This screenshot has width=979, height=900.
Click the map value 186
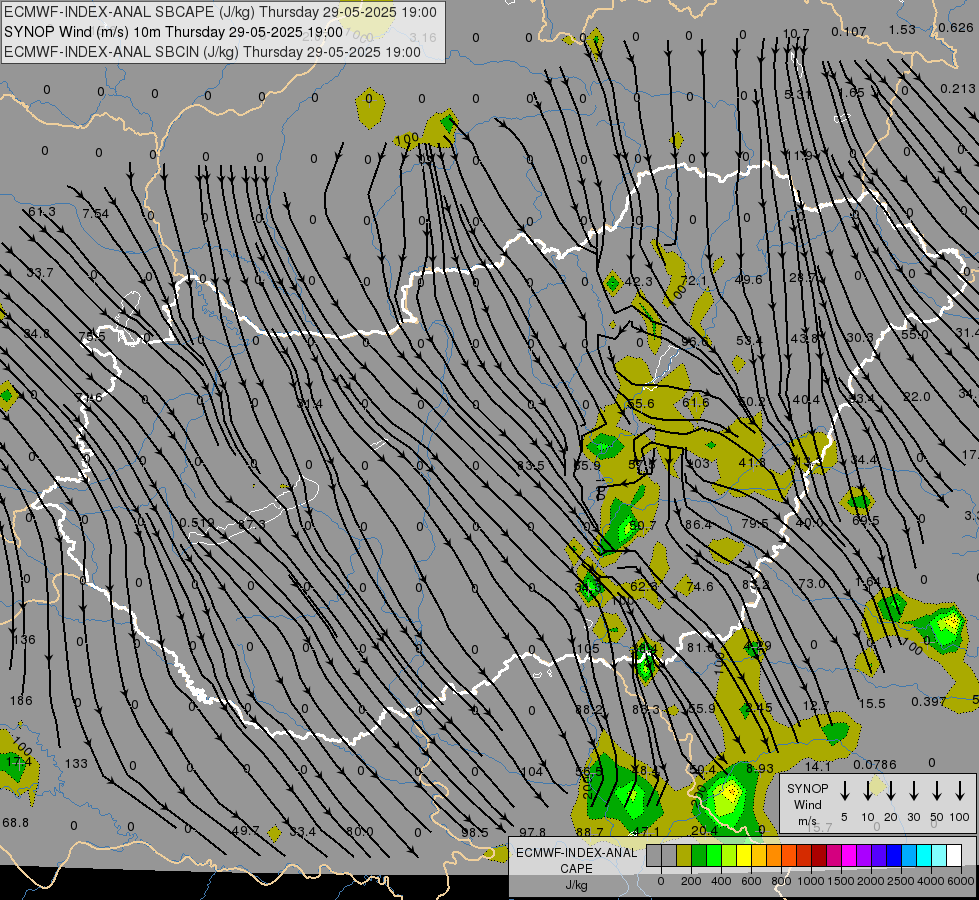(21, 701)
